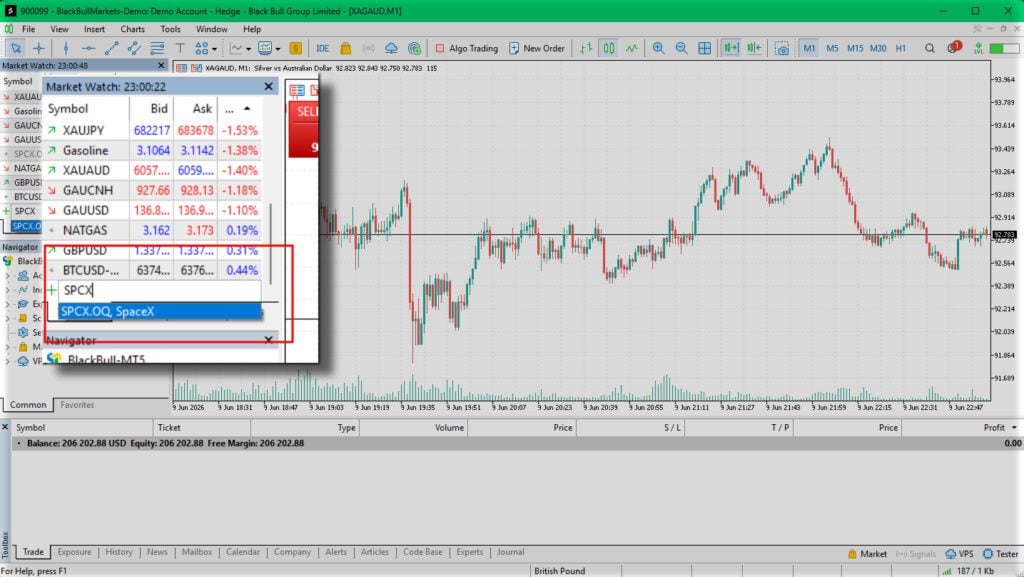
Task: Toggle Algo Trading on
Action: coord(466,48)
